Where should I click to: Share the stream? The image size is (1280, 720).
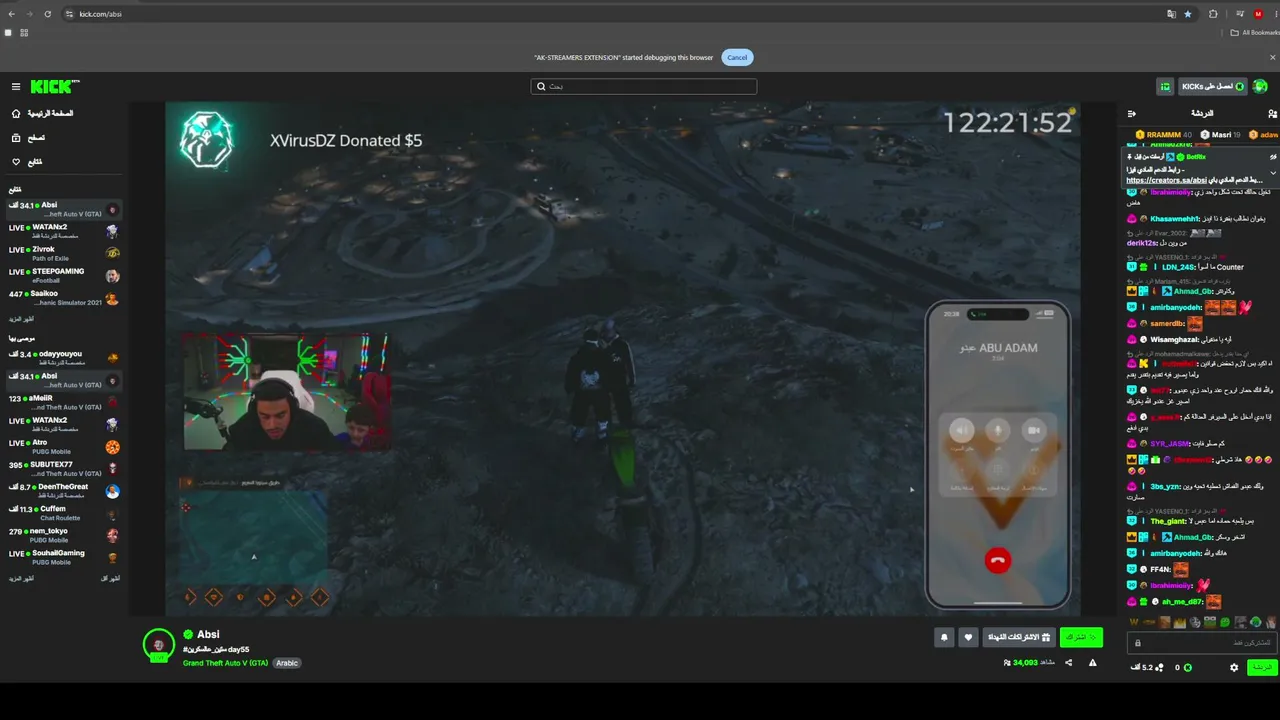pos(1069,662)
